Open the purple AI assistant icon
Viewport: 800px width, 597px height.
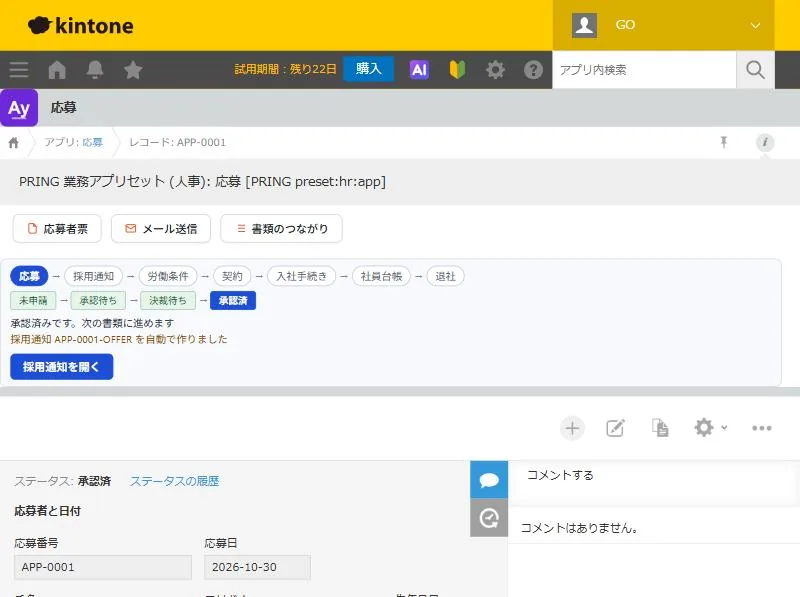coord(419,69)
